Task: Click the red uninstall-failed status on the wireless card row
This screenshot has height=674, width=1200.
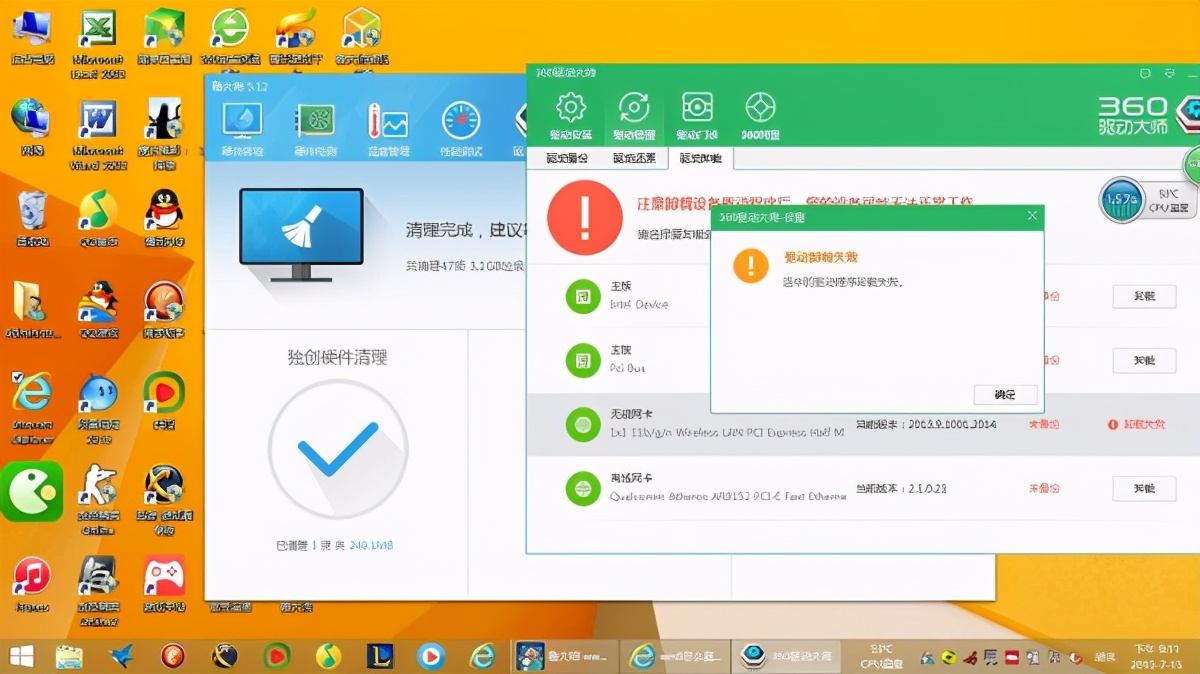Action: [x=1136, y=424]
